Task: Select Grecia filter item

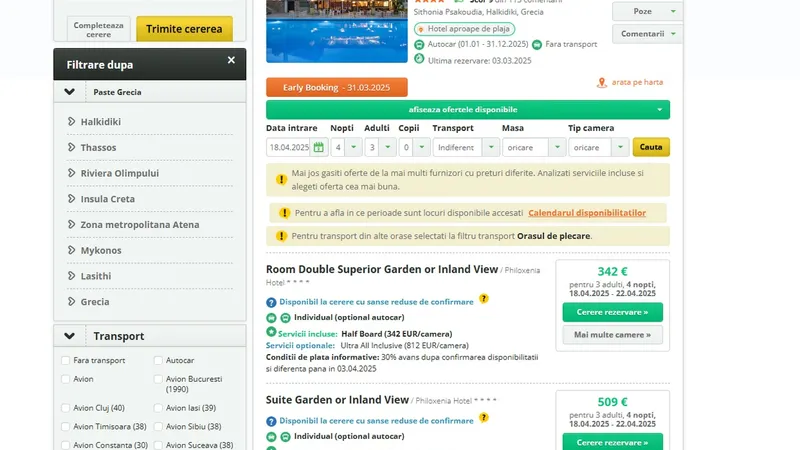Action: 94,302
